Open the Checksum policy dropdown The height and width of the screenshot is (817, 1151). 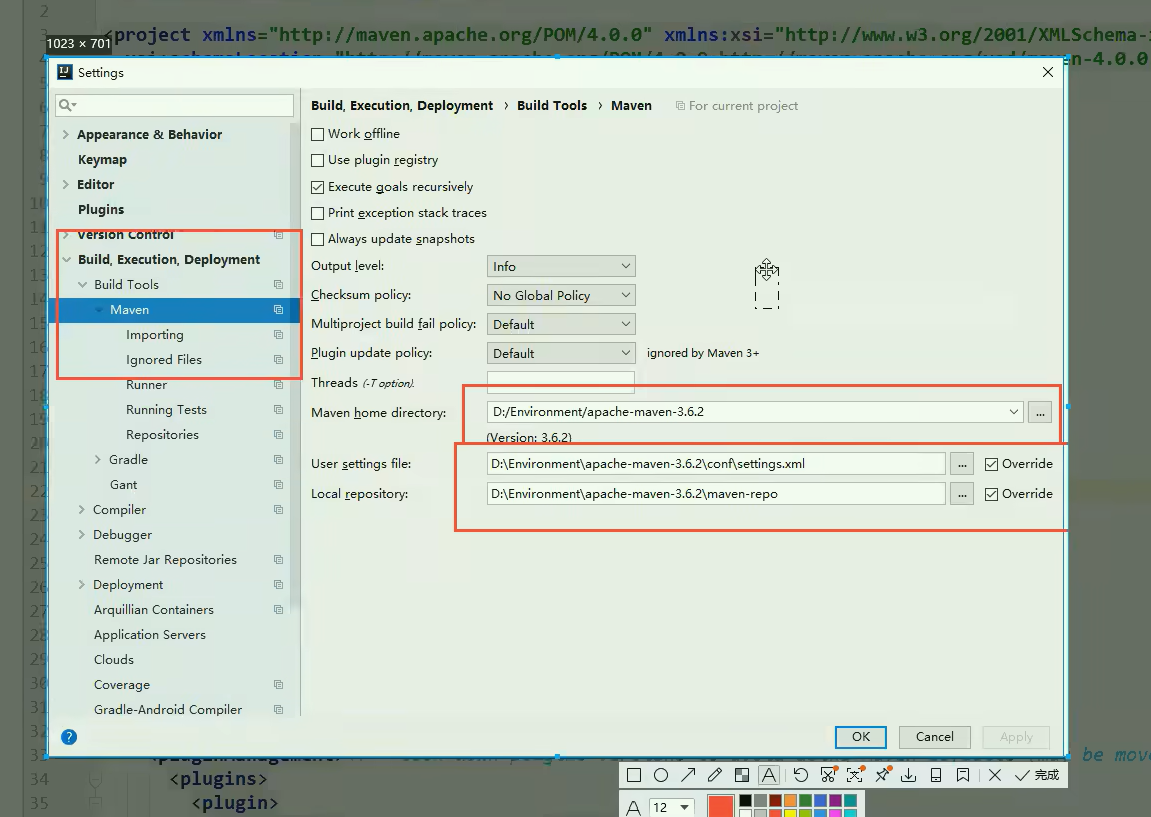coord(561,295)
